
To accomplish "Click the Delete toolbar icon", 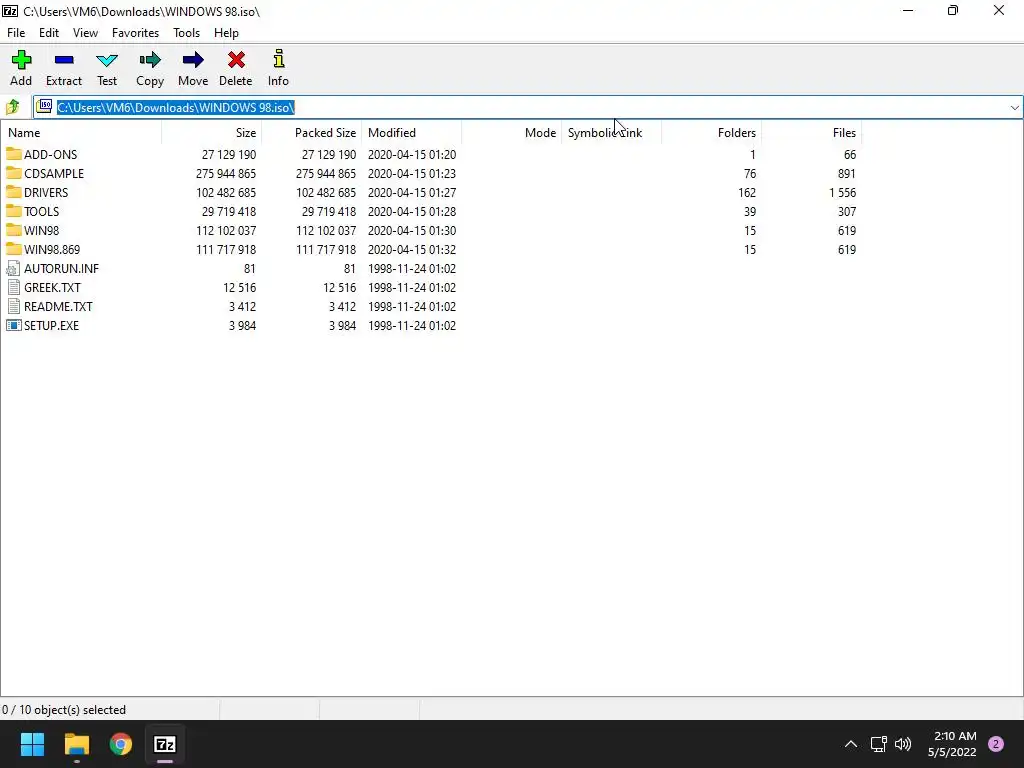I will (236, 60).
